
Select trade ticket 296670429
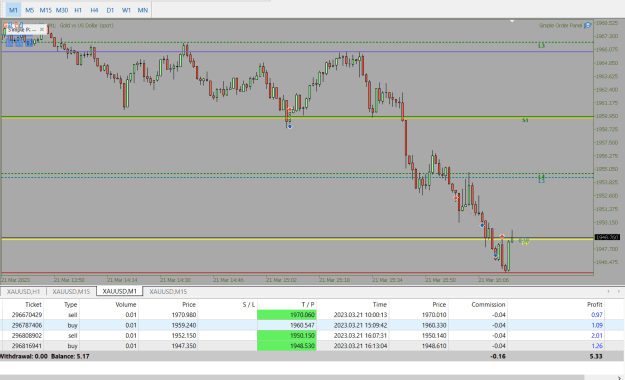(27, 315)
